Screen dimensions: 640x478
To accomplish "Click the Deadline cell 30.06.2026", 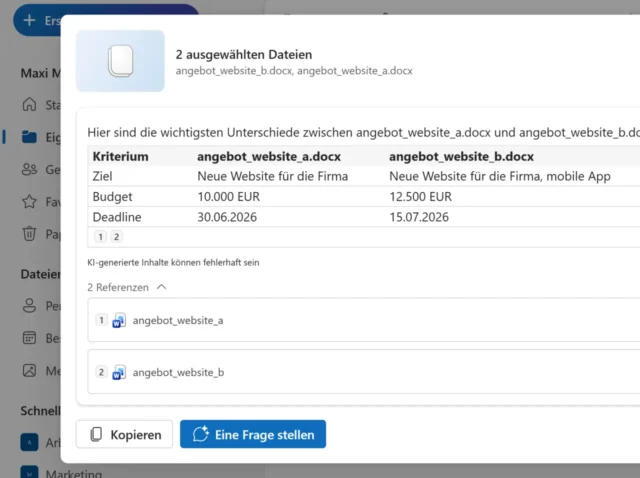I will pyautogui.click(x=227, y=217).
